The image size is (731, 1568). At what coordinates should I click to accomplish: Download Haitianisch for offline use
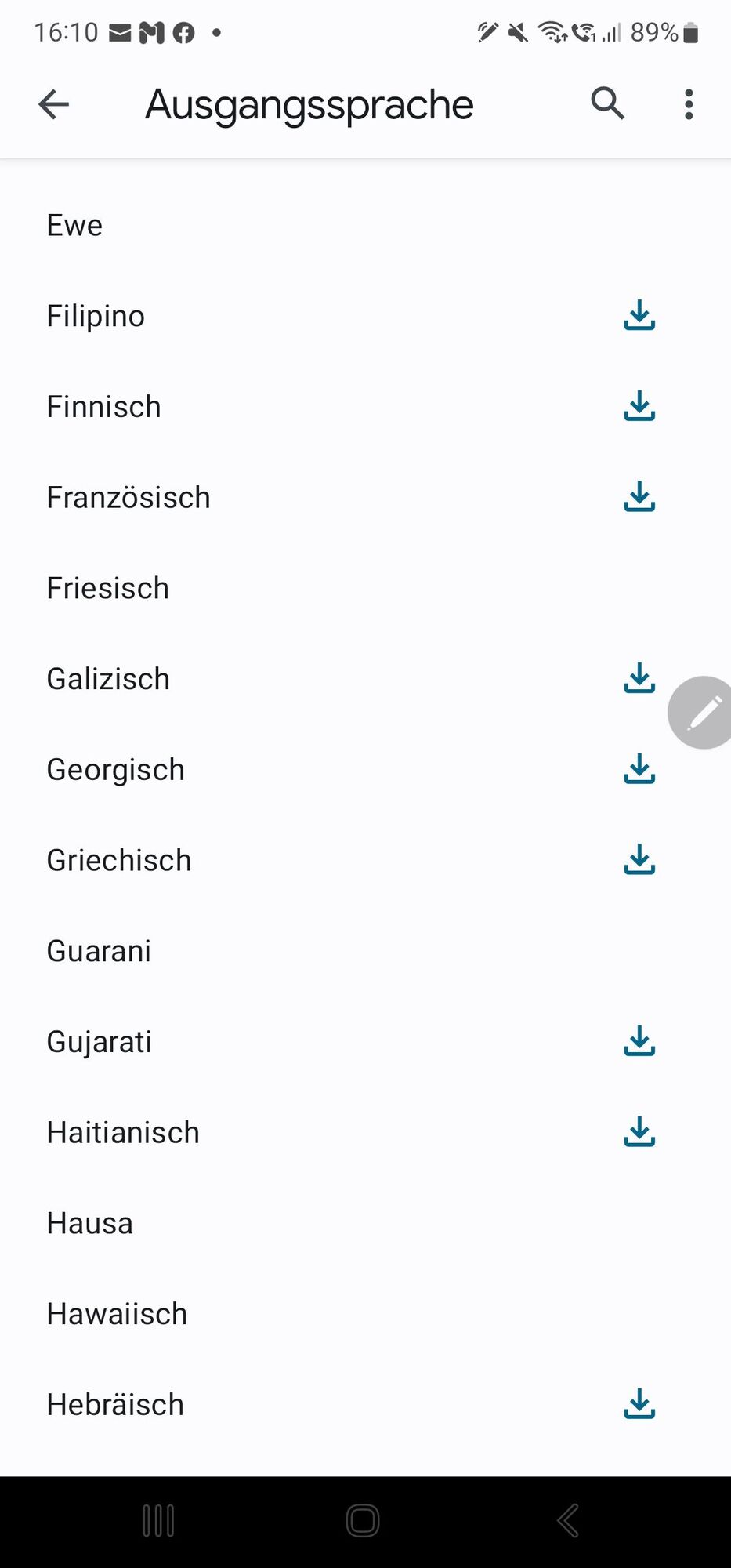point(639,1132)
